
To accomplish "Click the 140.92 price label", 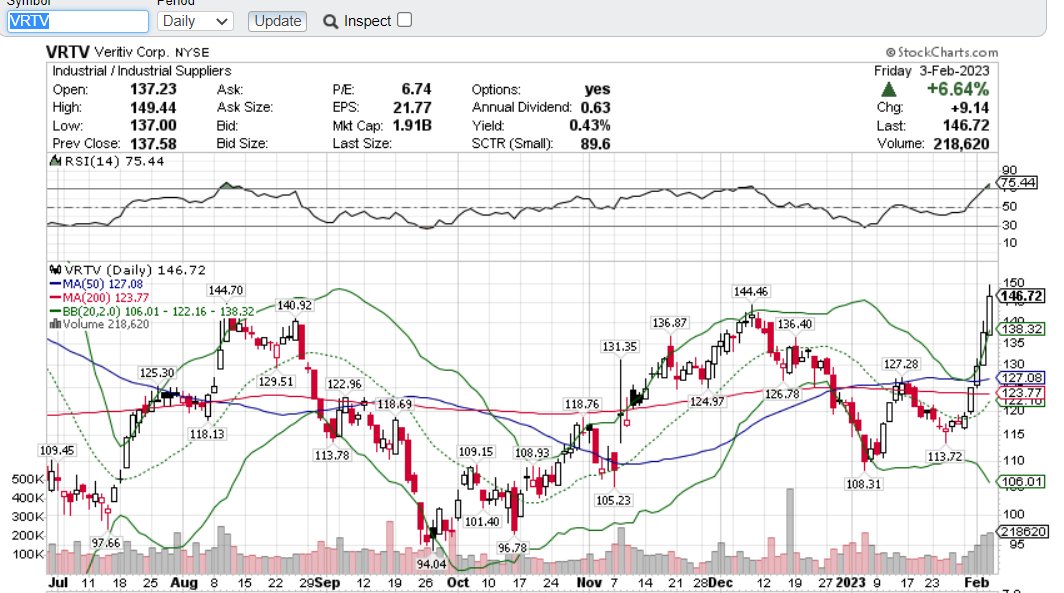I will point(294,305).
